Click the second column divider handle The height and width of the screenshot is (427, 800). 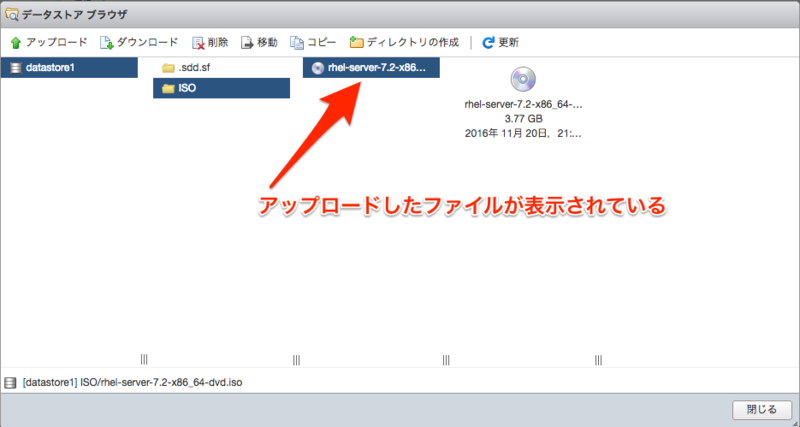[296, 360]
